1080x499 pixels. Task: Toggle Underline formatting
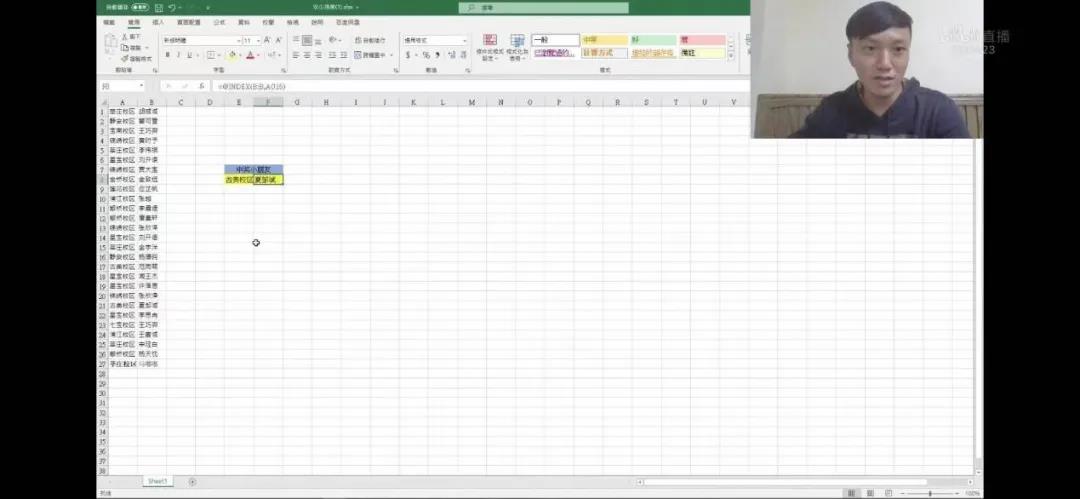point(189,55)
